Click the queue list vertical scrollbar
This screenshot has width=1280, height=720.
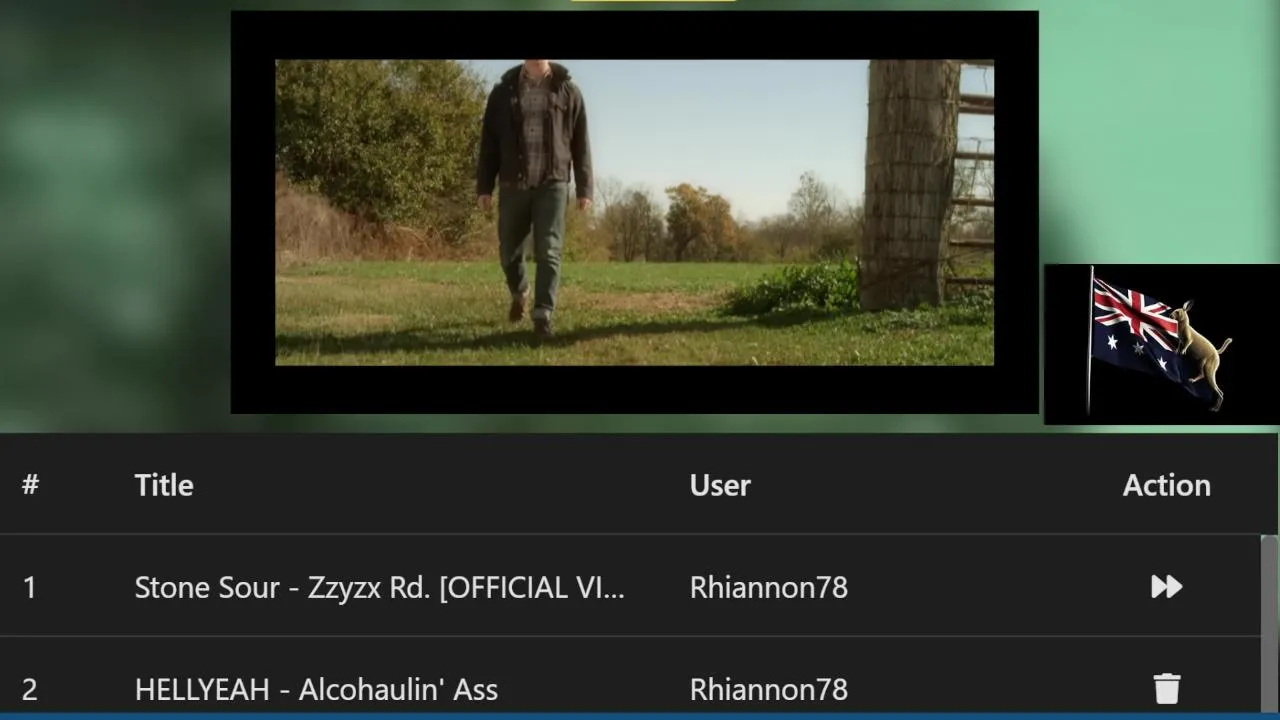(x=1269, y=624)
